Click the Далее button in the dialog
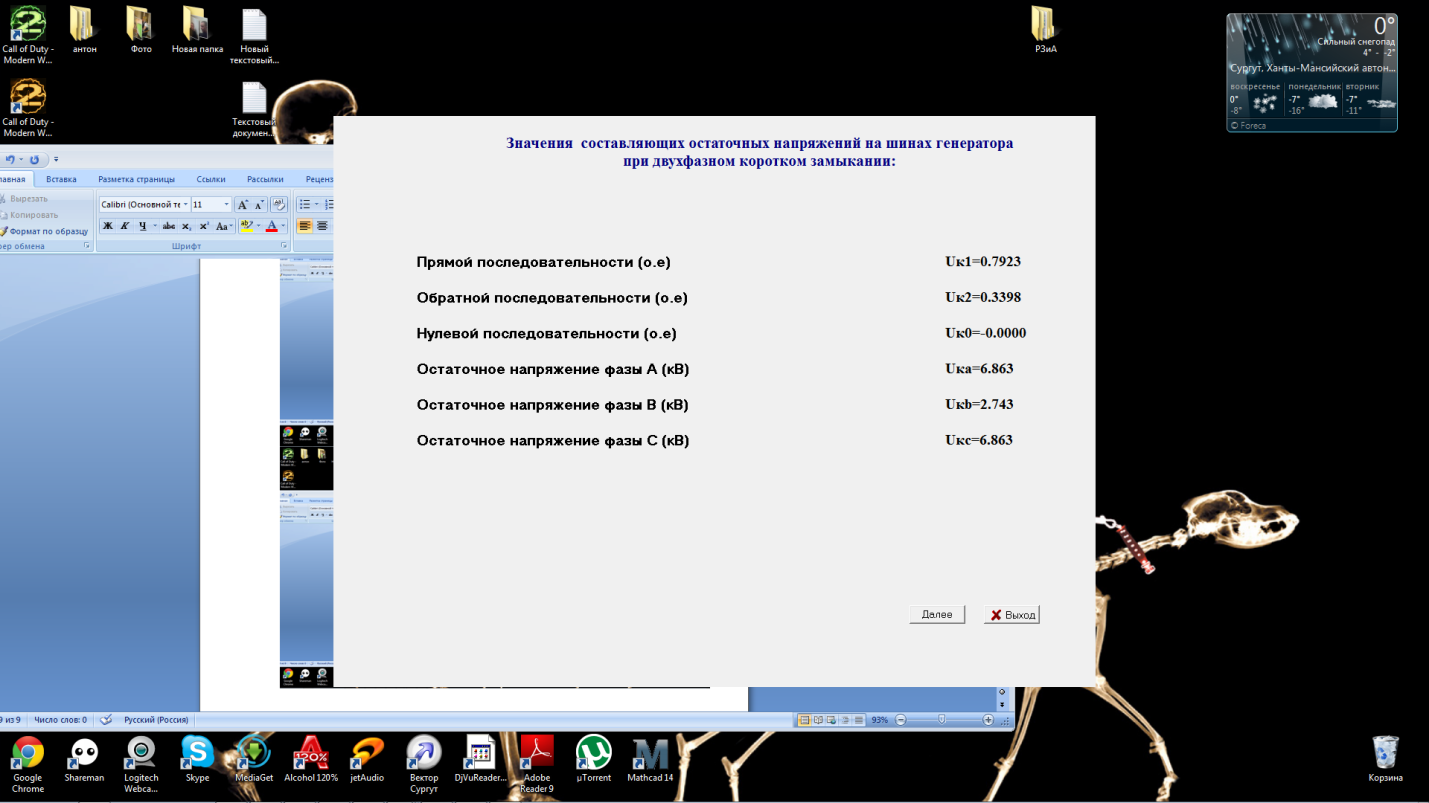 (937, 614)
